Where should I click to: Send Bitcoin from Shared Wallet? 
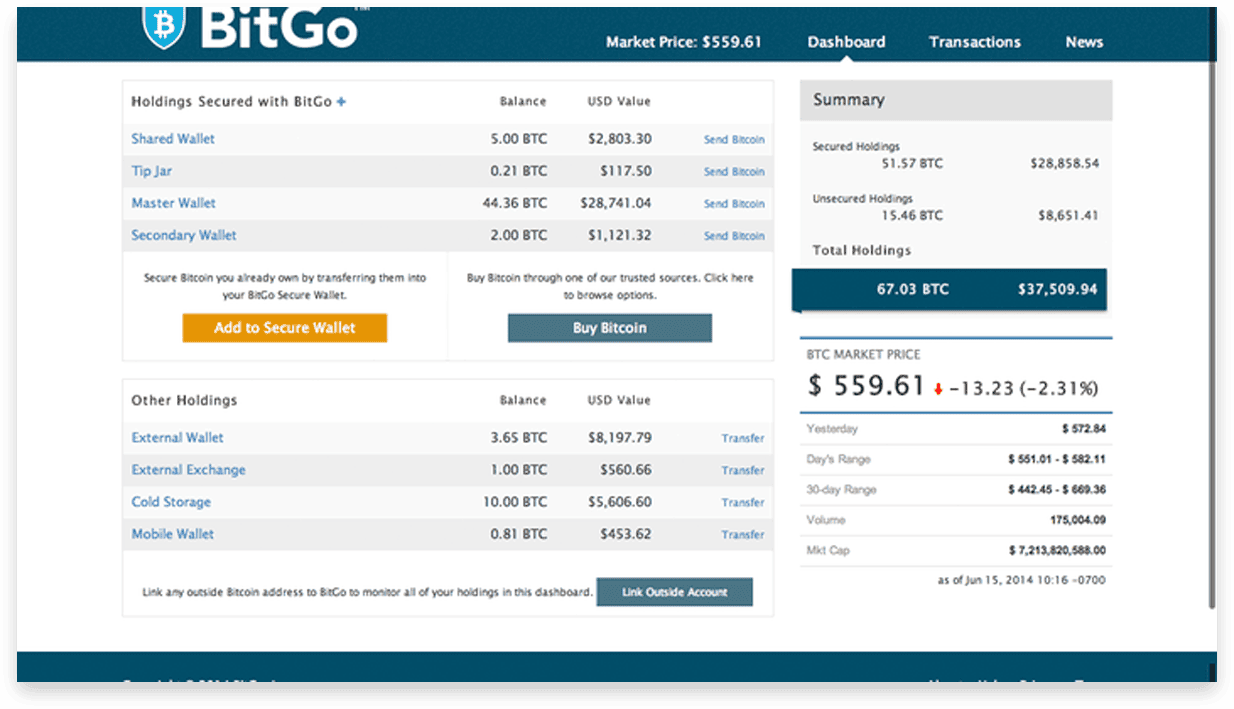734,140
